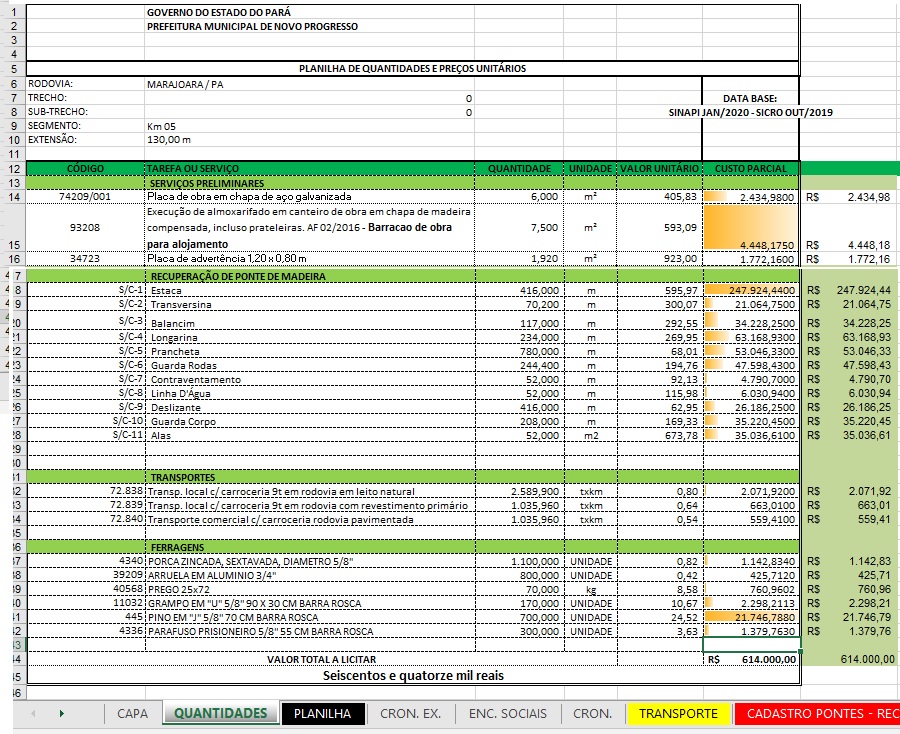Click the 130,00 m extension cell
900x734 pixels.
309,140
